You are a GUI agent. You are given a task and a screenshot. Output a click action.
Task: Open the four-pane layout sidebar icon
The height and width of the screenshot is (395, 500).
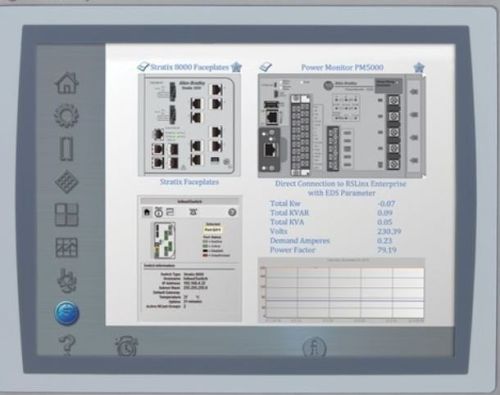pos(67,215)
